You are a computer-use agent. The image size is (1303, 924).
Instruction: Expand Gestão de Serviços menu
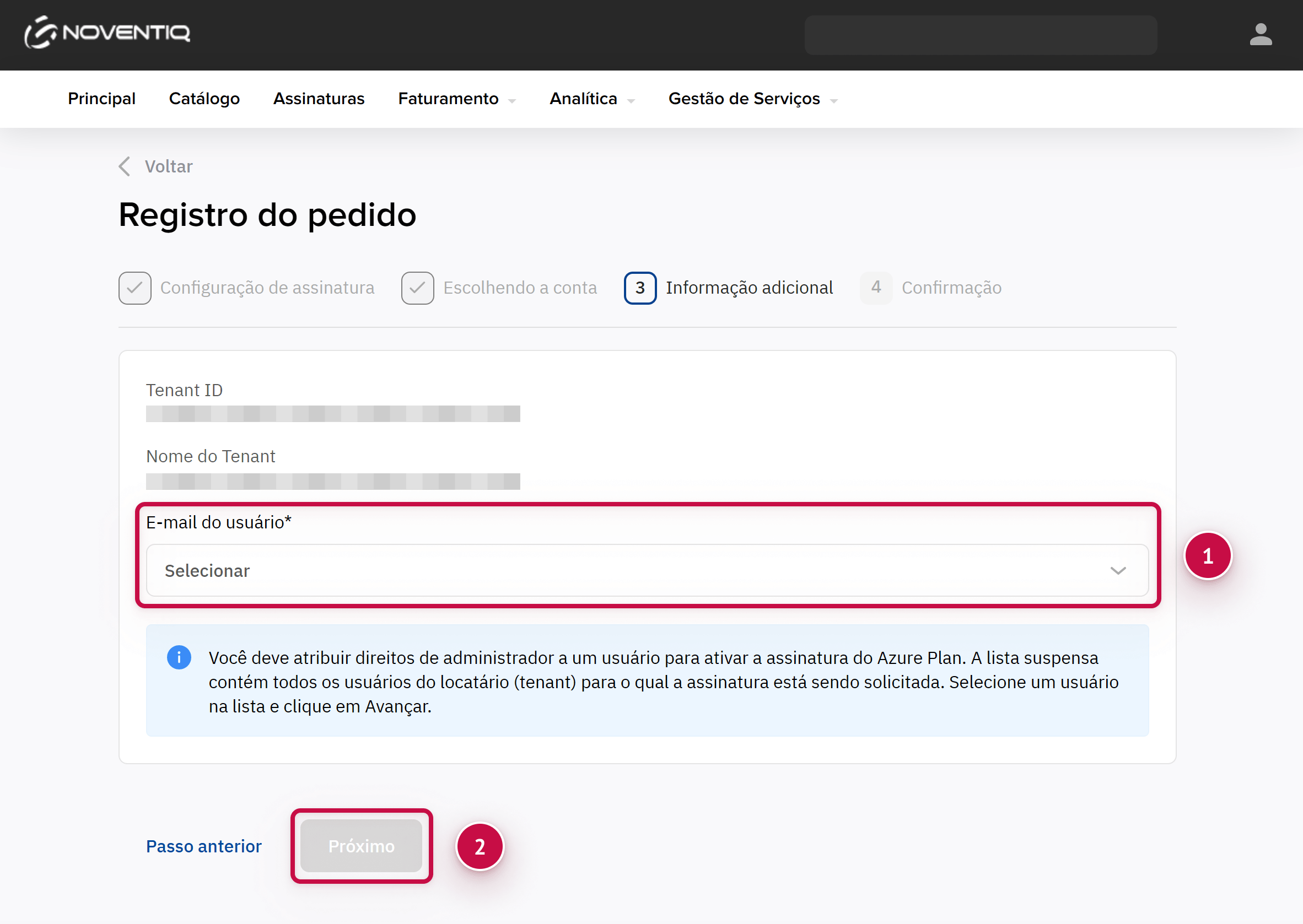pyautogui.click(x=833, y=100)
